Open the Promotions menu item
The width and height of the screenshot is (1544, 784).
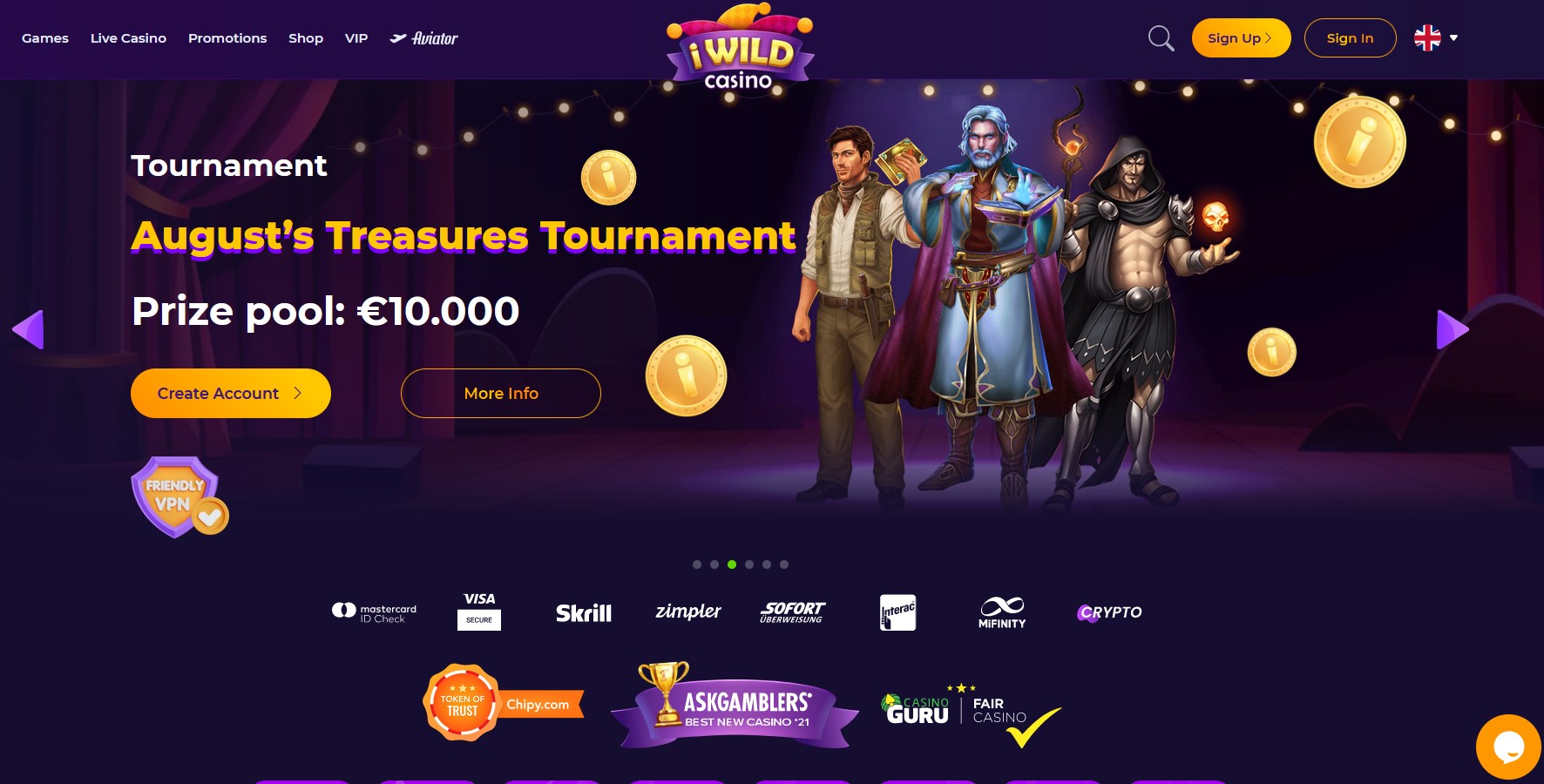point(227,38)
